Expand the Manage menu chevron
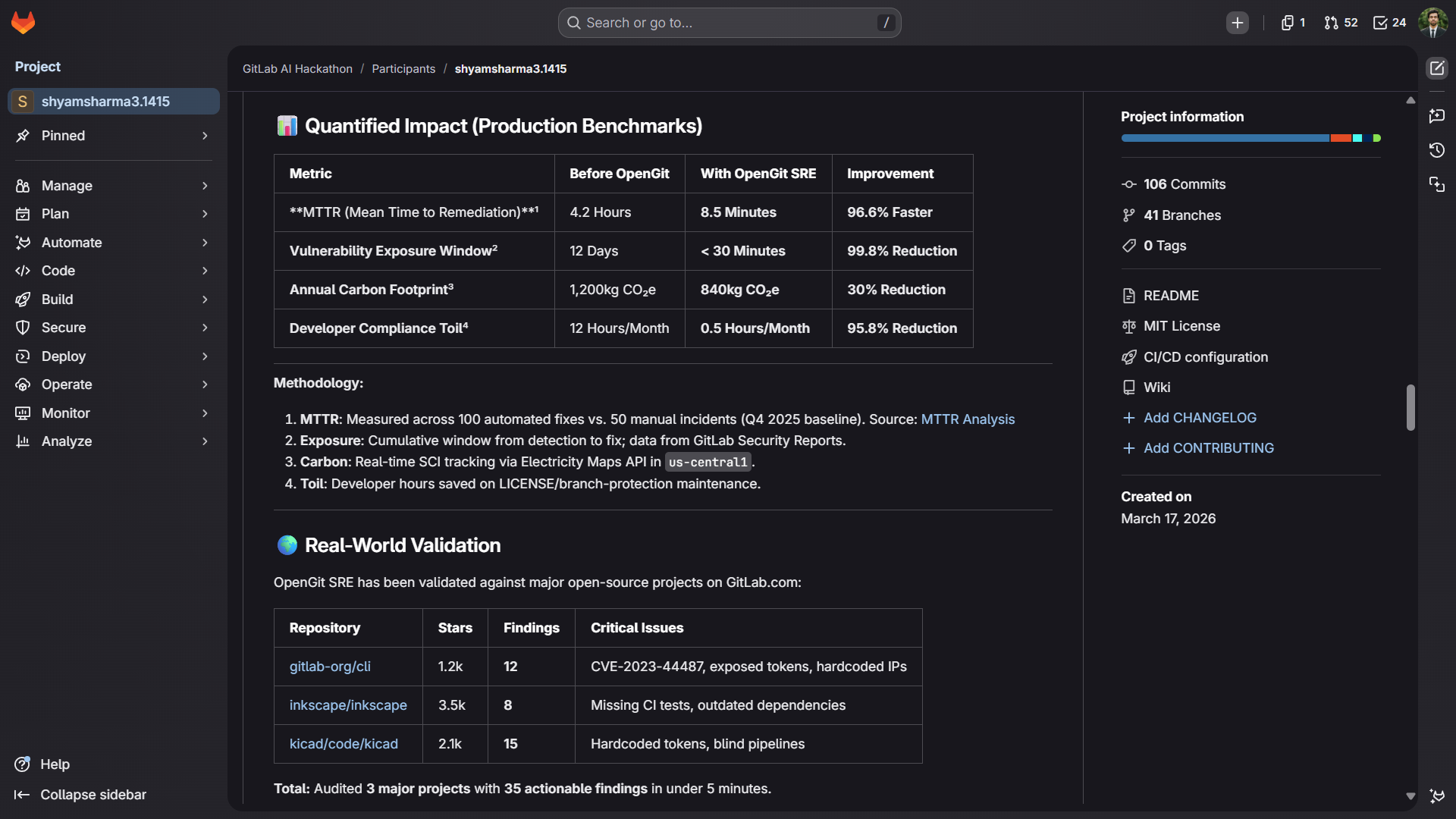 (x=205, y=186)
